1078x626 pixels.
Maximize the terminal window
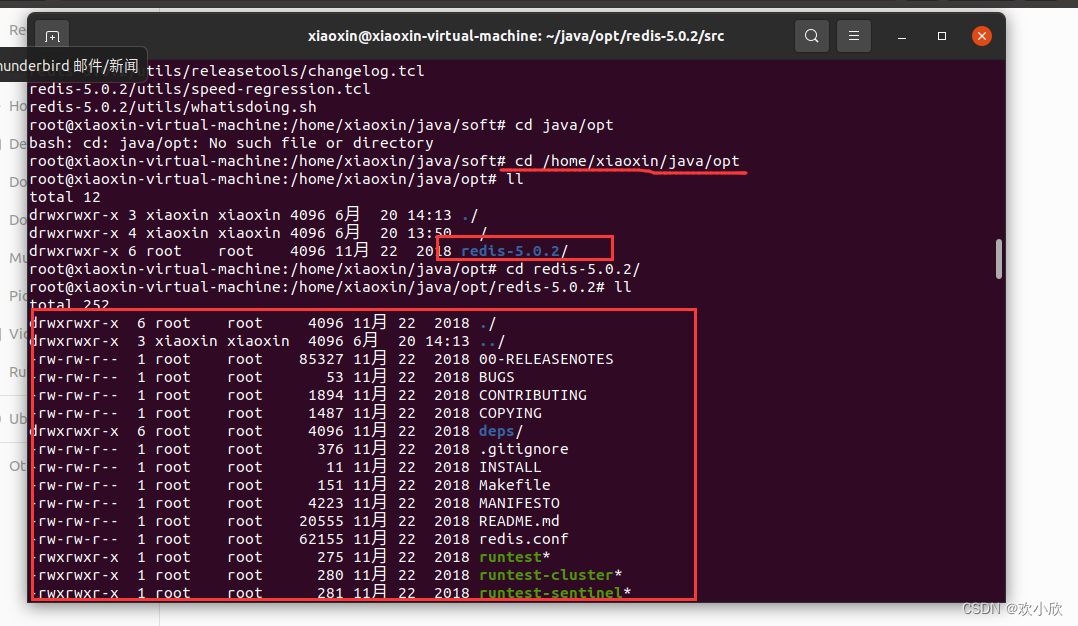point(940,35)
